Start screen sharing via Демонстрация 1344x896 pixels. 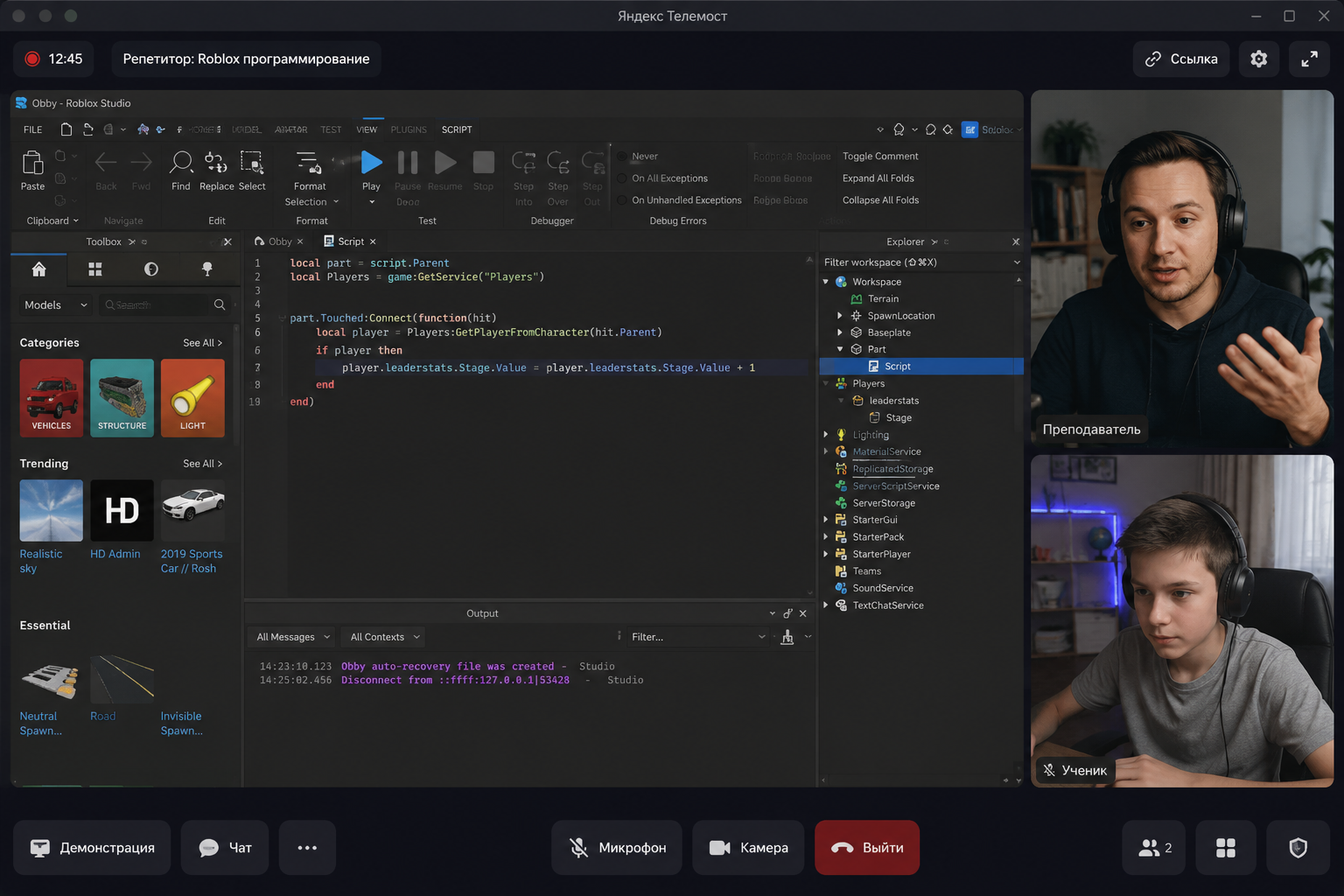pyautogui.click(x=92, y=848)
